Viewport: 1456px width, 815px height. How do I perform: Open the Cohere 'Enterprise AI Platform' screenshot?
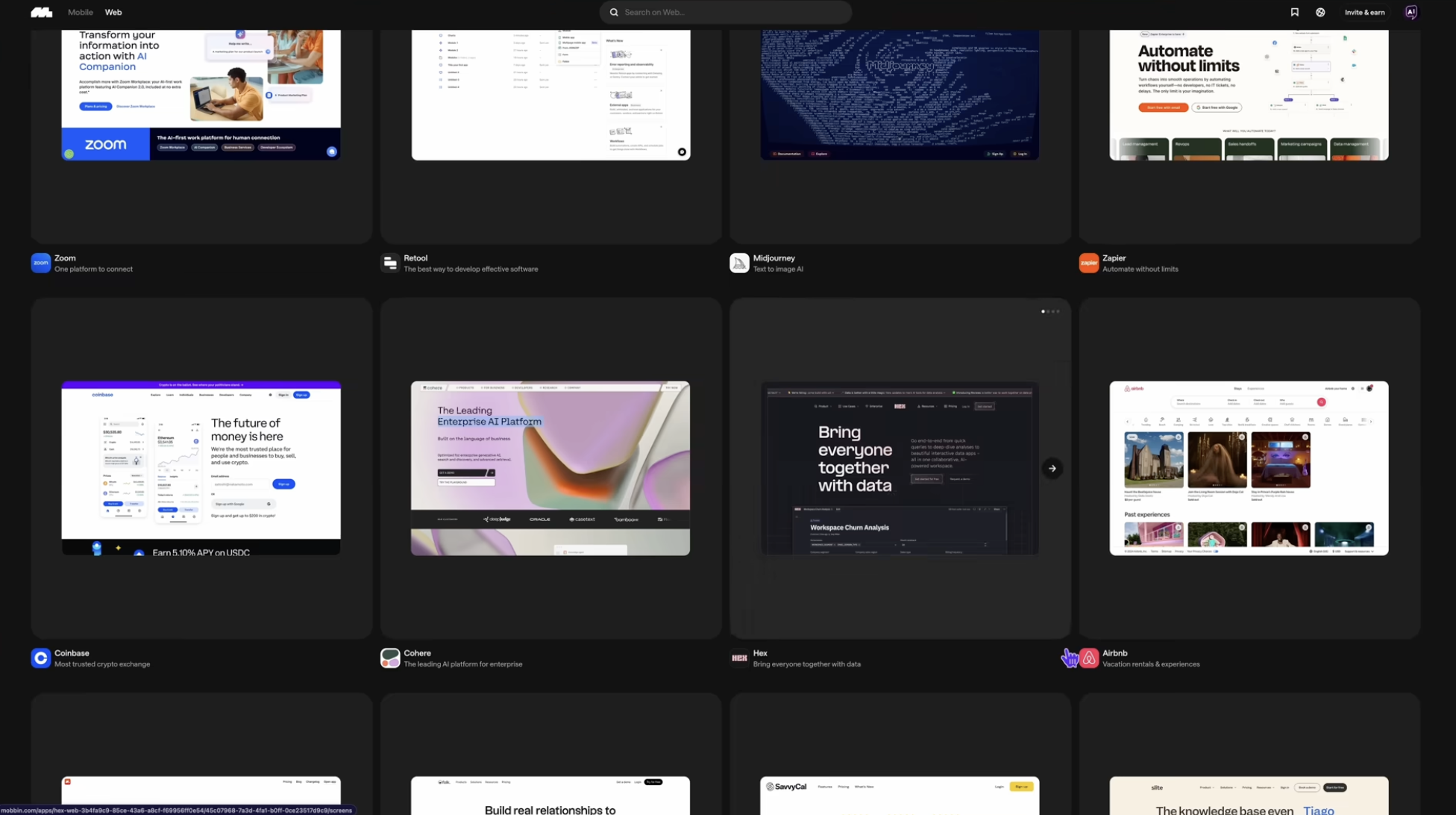click(550, 468)
